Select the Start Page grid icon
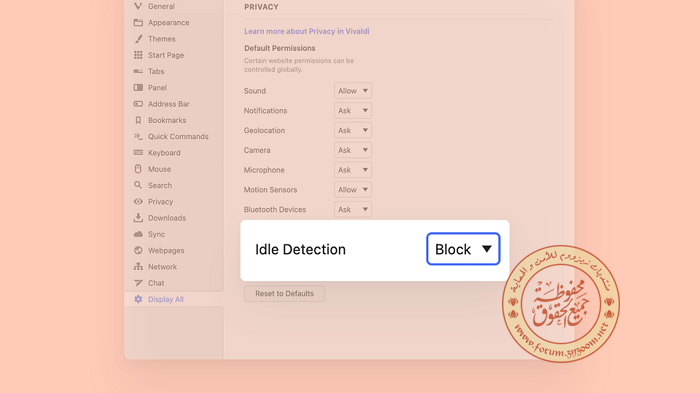The image size is (700, 393). point(138,55)
